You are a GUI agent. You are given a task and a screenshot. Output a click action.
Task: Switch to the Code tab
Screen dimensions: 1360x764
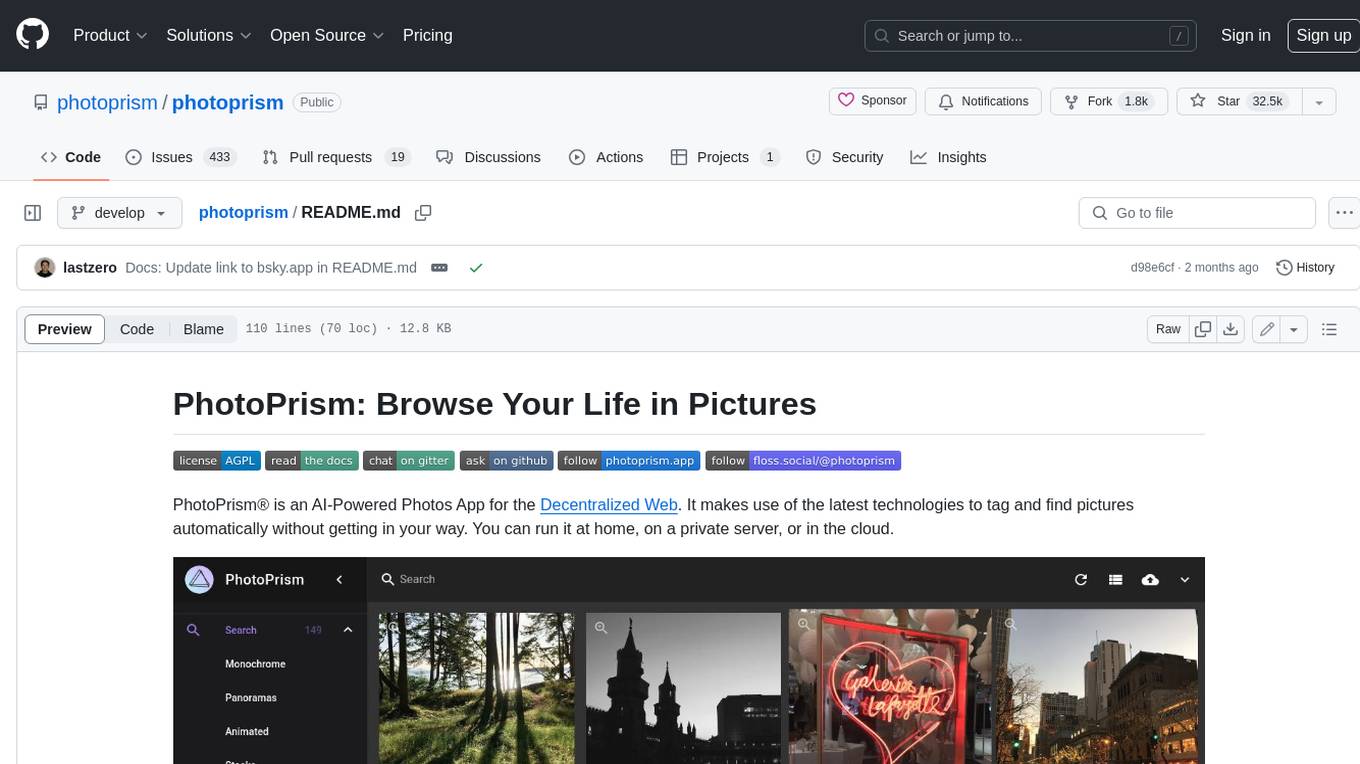[71, 157]
